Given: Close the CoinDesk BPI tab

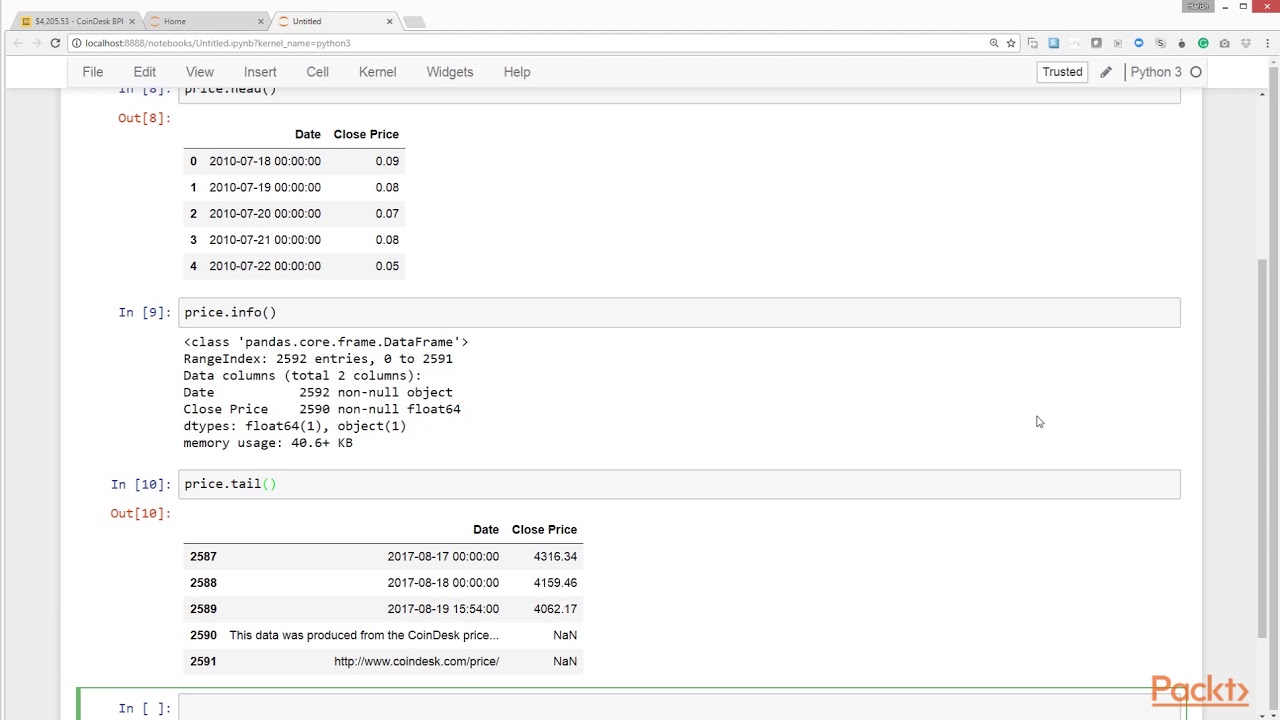Looking at the screenshot, I should 131,21.
